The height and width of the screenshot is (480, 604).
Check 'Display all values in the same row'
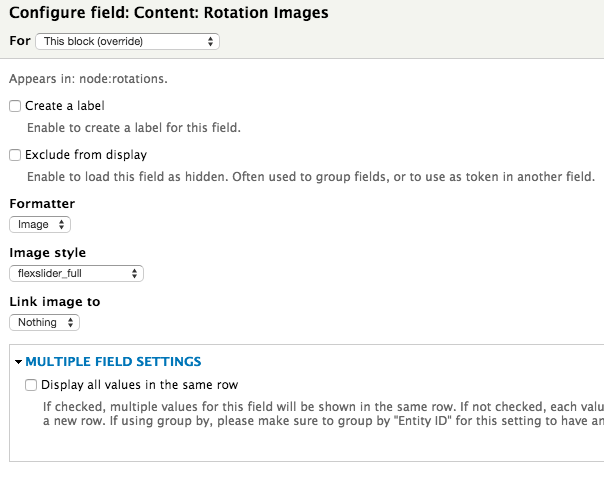[x=31, y=385]
